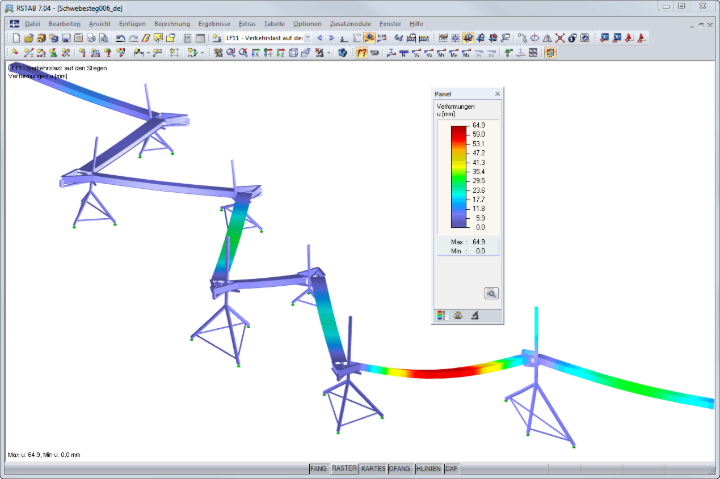Click the measure/chain tool icon
Screen dimensions: 720x479
[522, 38]
